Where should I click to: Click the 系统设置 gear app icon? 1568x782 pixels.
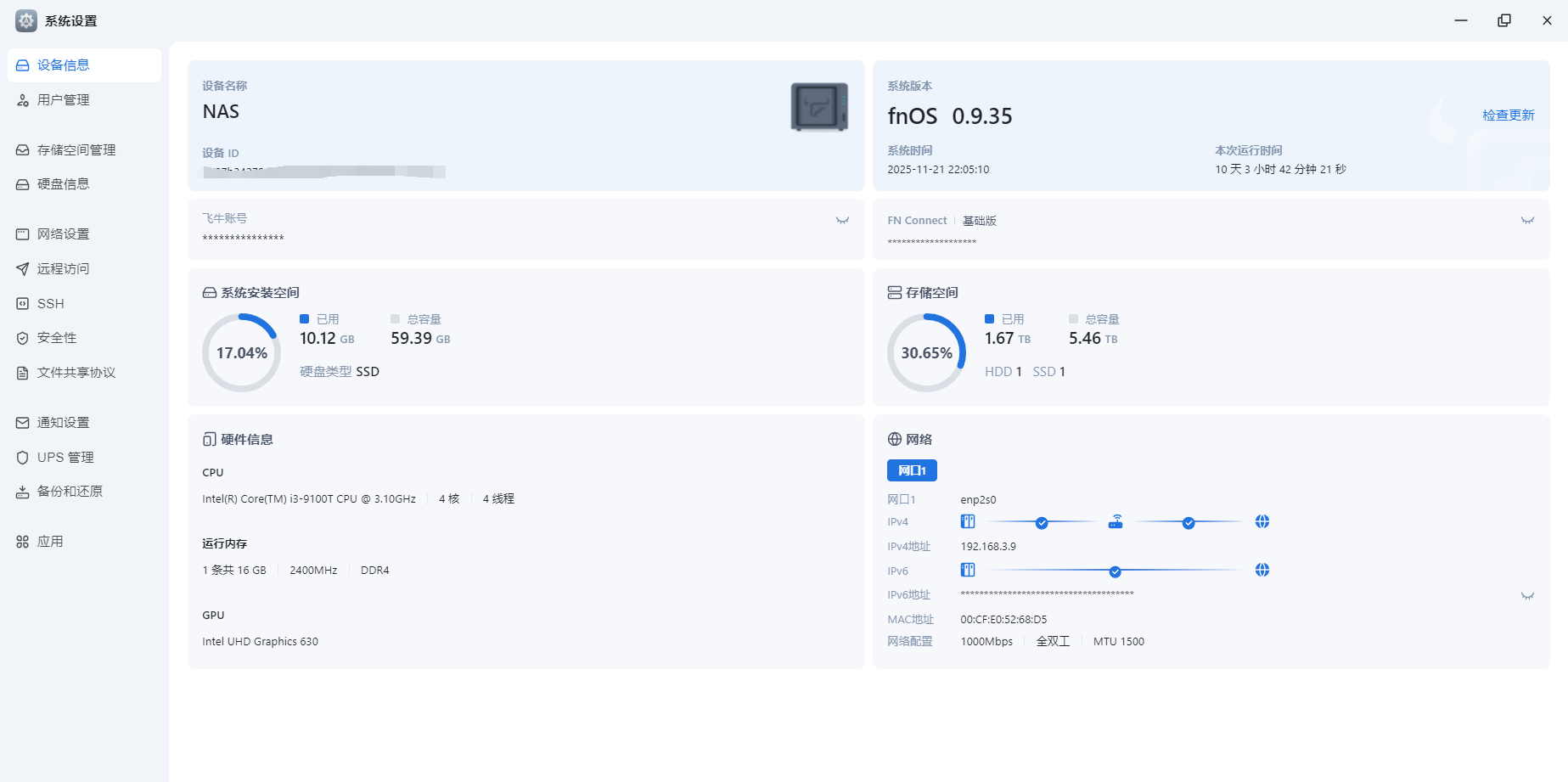[26, 21]
